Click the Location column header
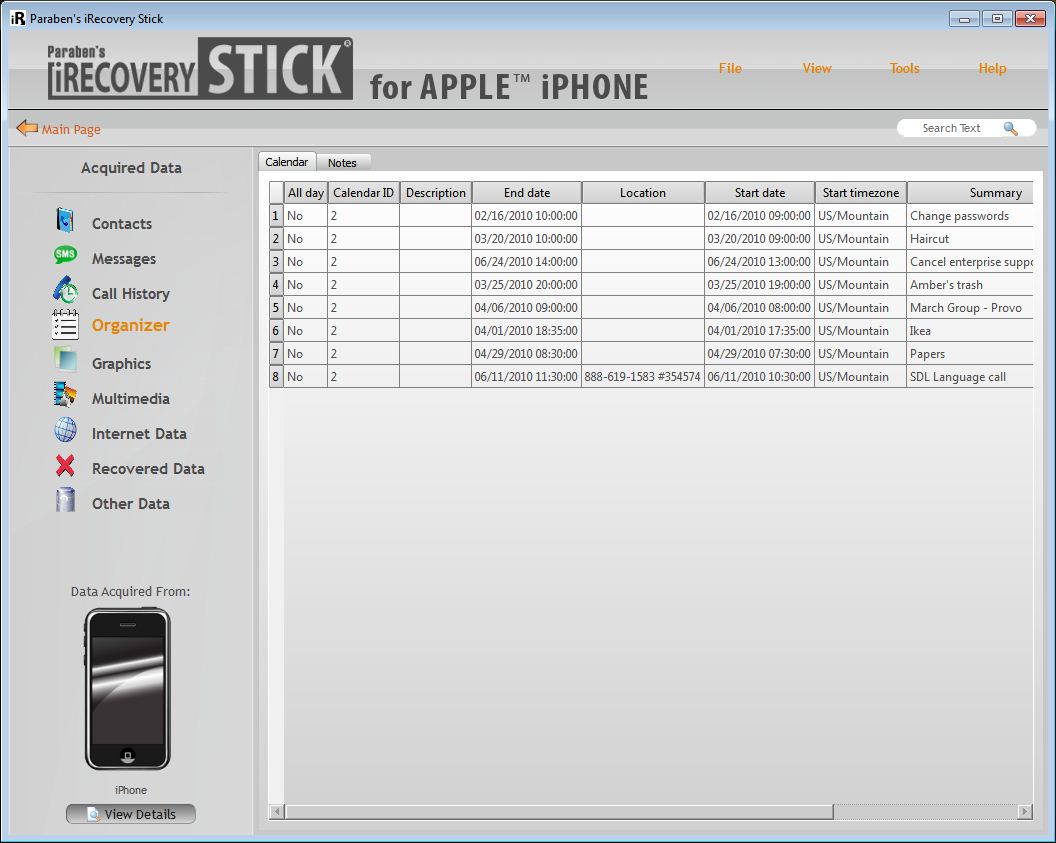Image resolution: width=1056 pixels, height=843 pixels. (643, 193)
